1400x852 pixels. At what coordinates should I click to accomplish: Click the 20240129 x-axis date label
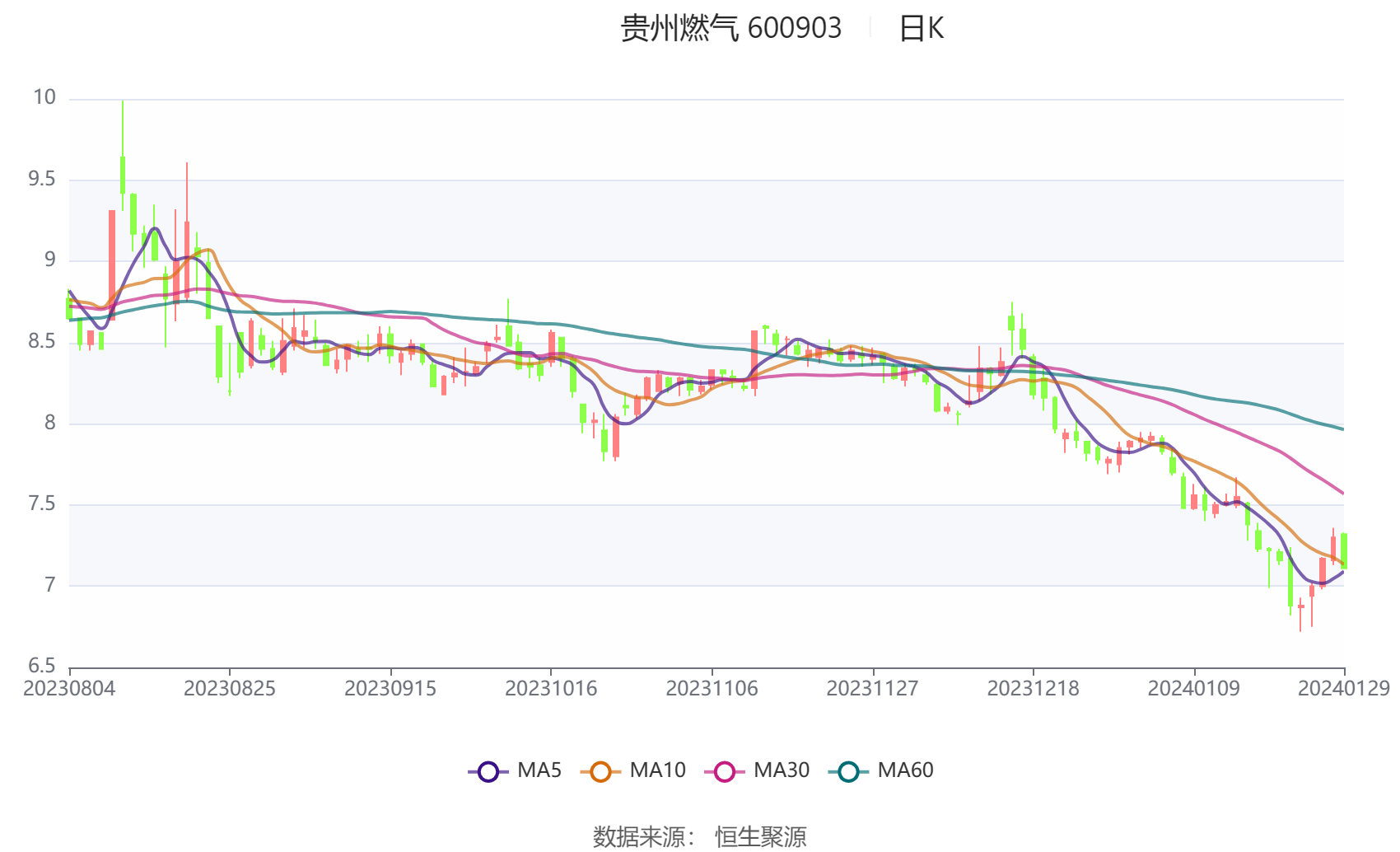(x=1344, y=688)
